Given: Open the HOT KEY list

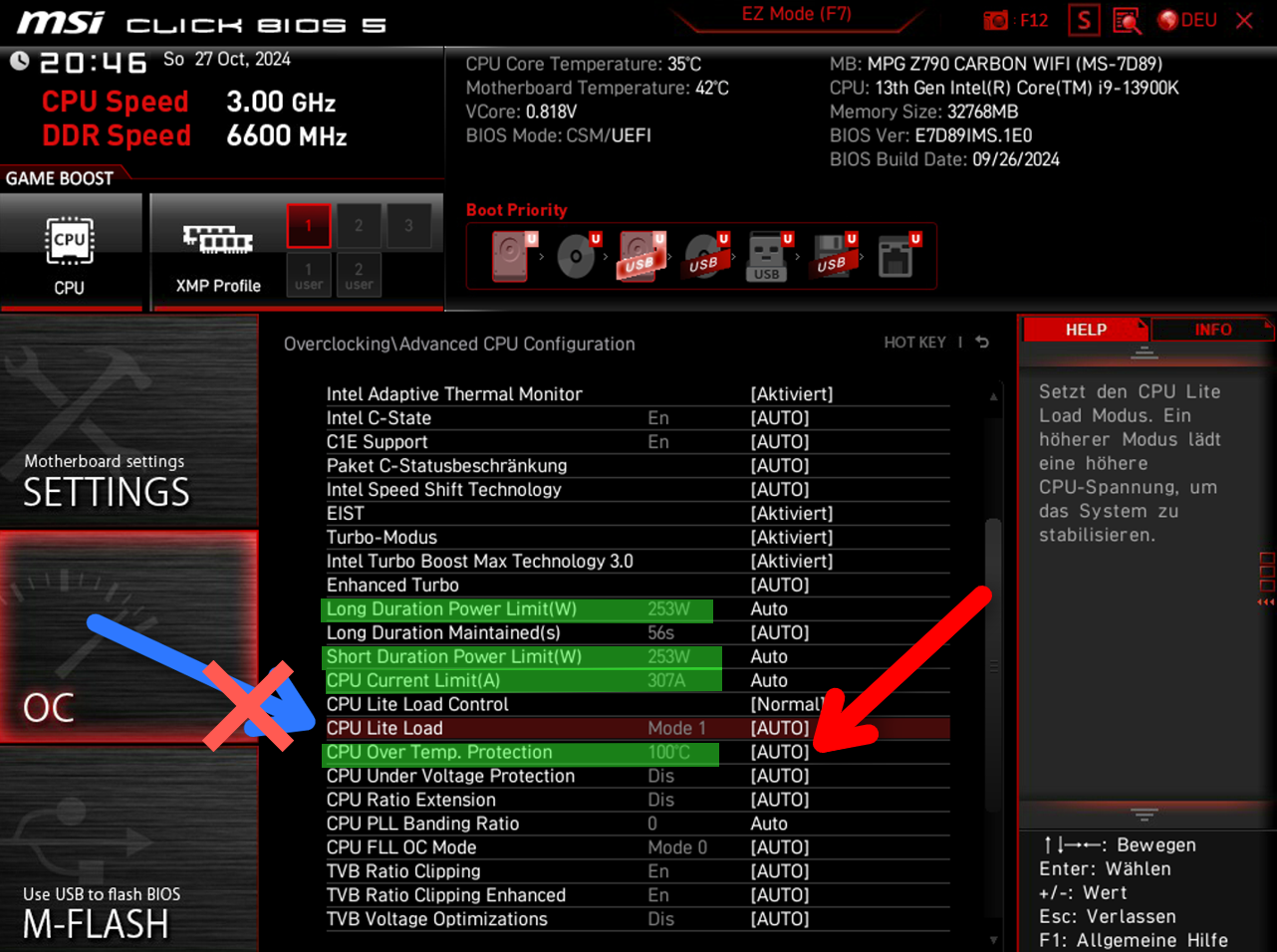Looking at the screenshot, I should 914,343.
